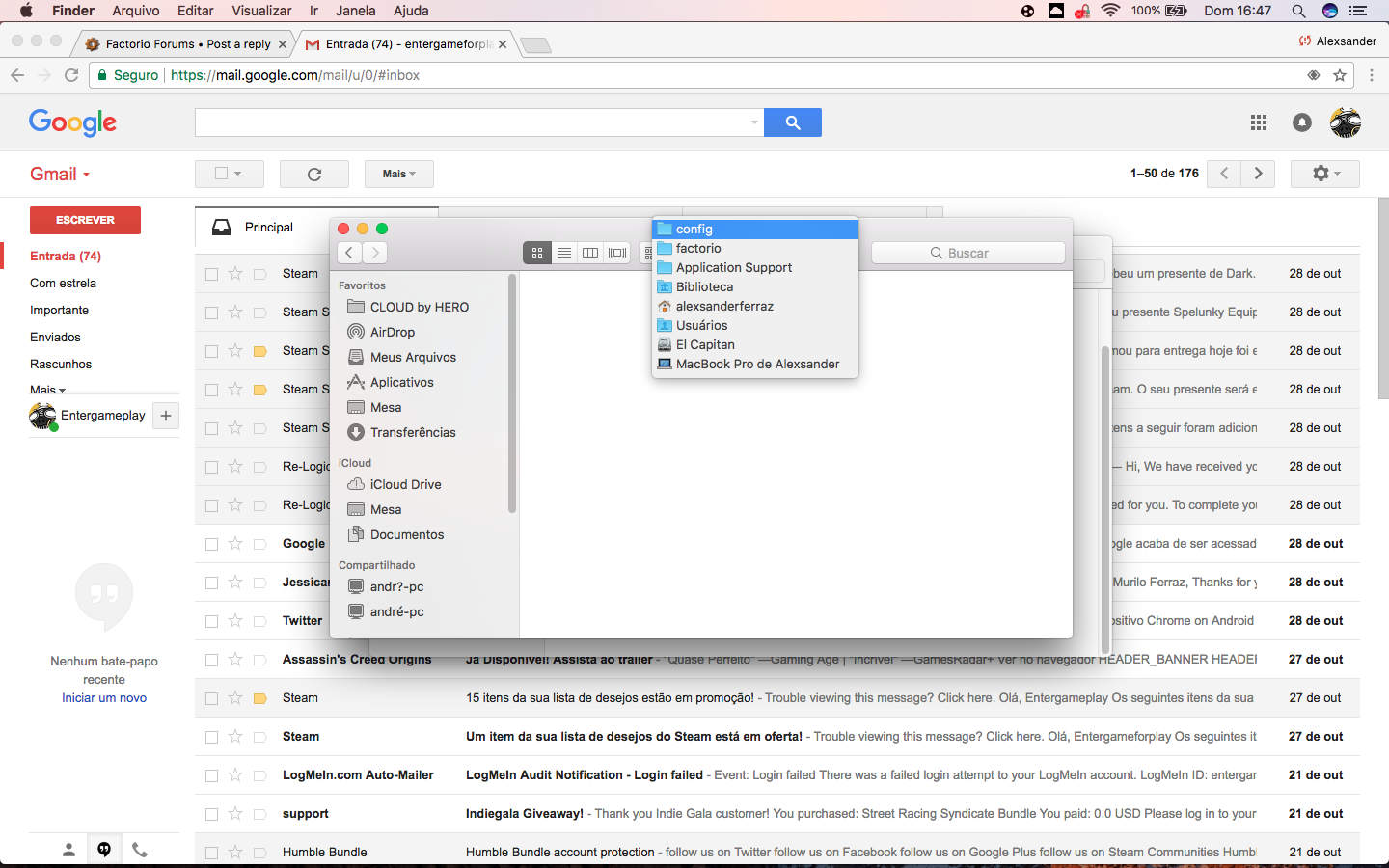Click Chrome address bar URL
Screen dimensions: 1389x868
click(295, 75)
